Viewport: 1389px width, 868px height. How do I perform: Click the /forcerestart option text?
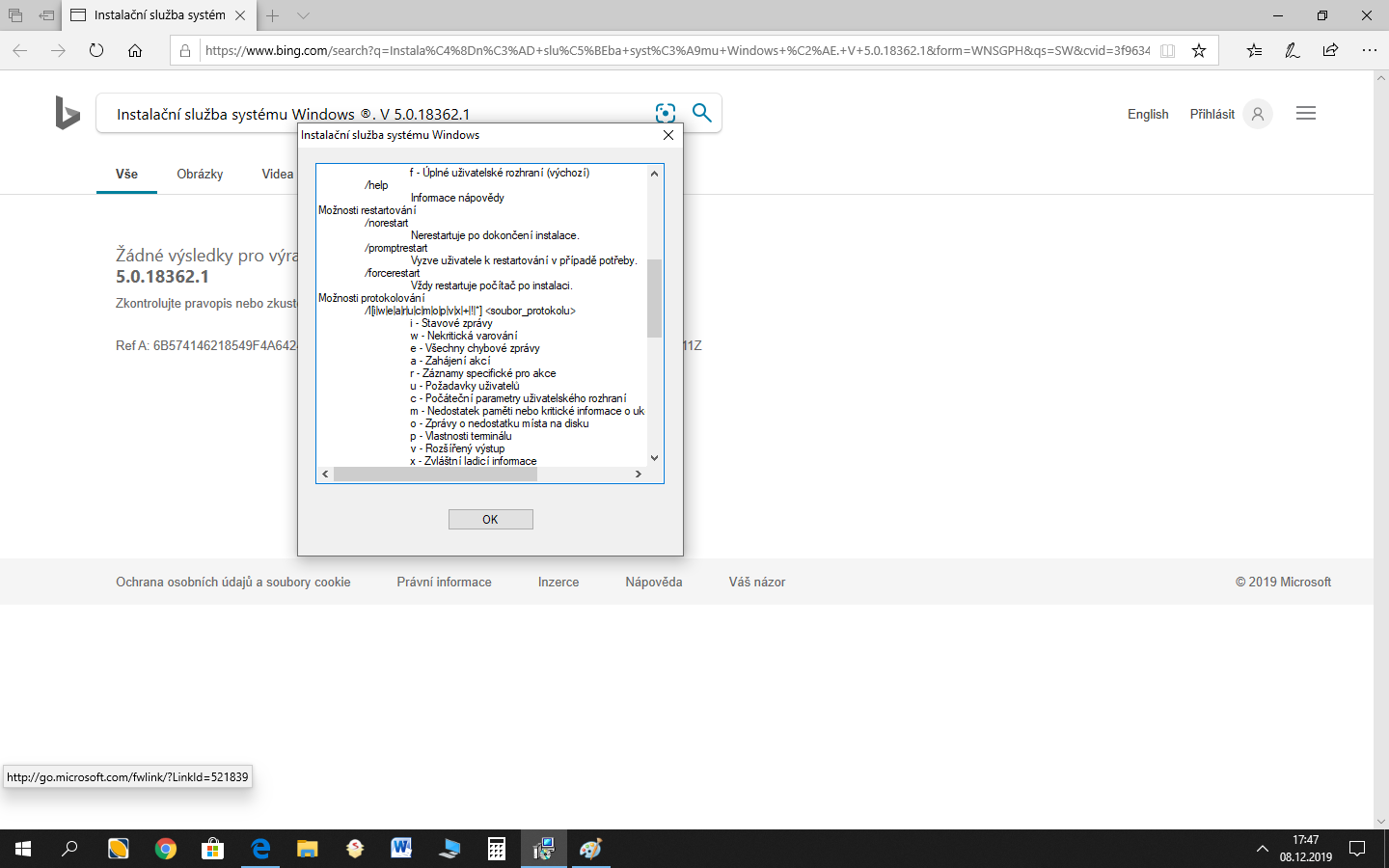click(393, 273)
